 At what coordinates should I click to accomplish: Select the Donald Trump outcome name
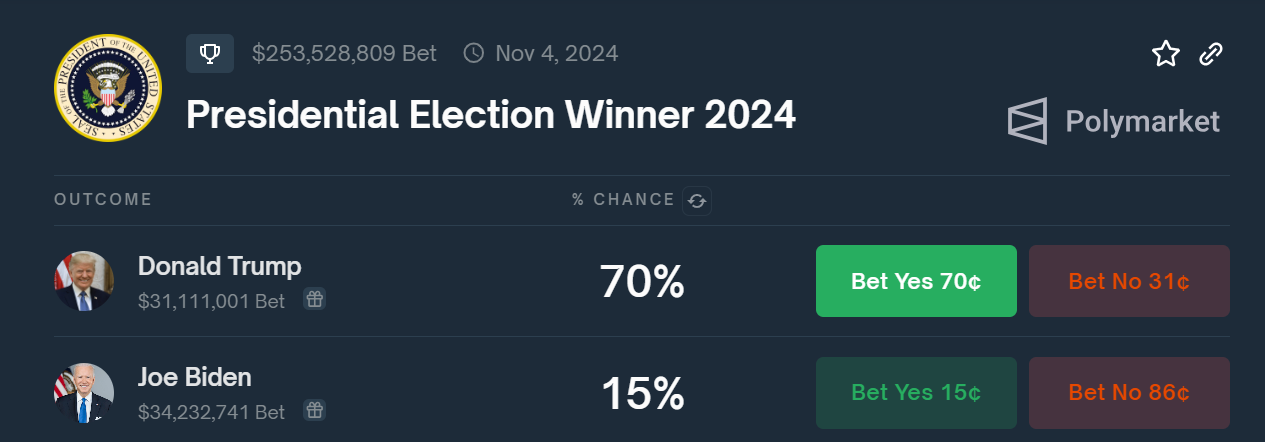point(219,266)
